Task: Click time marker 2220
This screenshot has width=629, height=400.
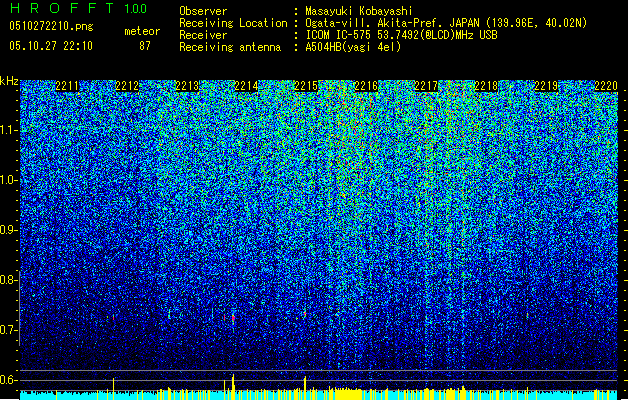Action: [x=606, y=86]
